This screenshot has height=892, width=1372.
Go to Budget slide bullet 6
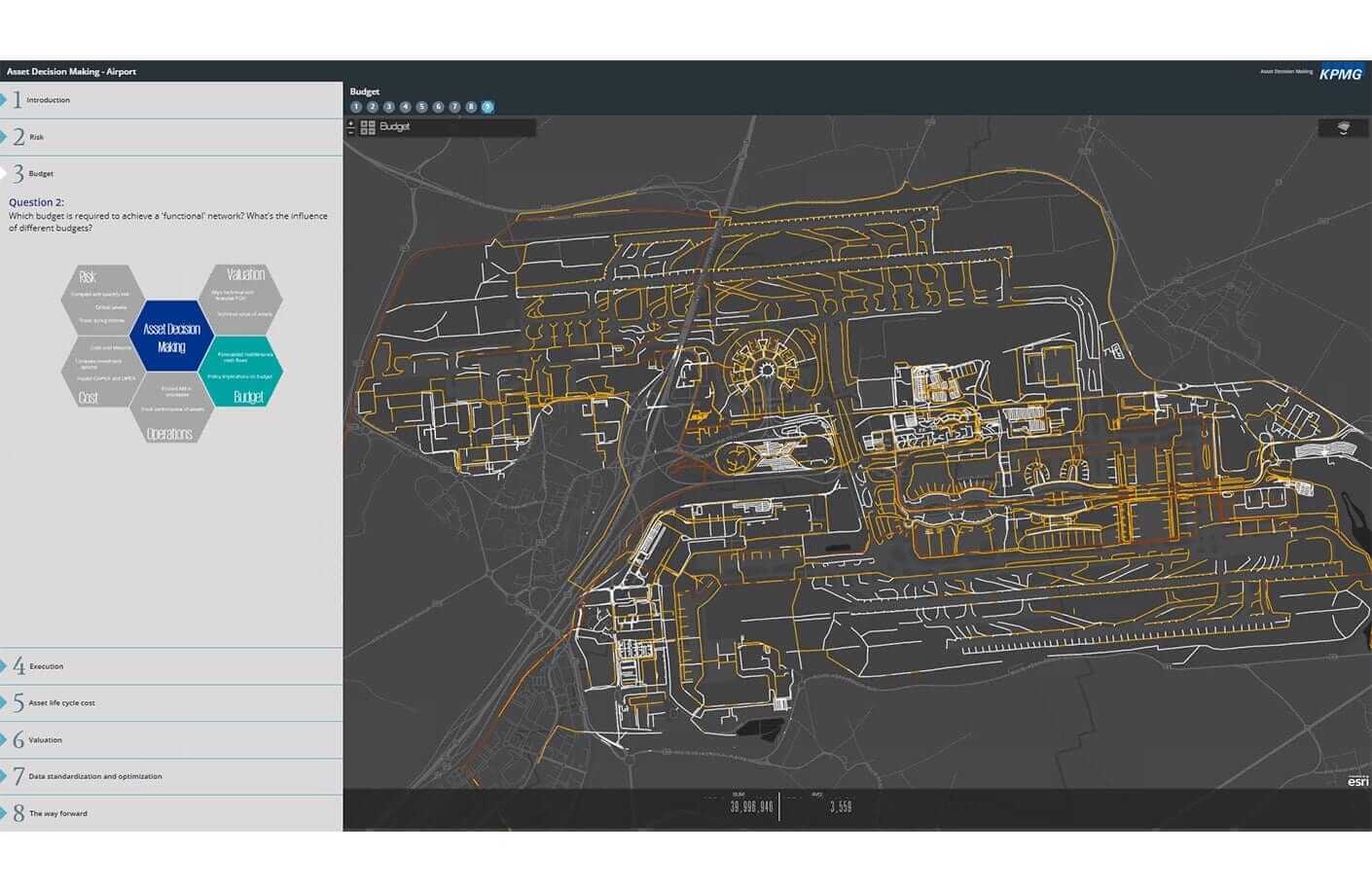[438, 107]
